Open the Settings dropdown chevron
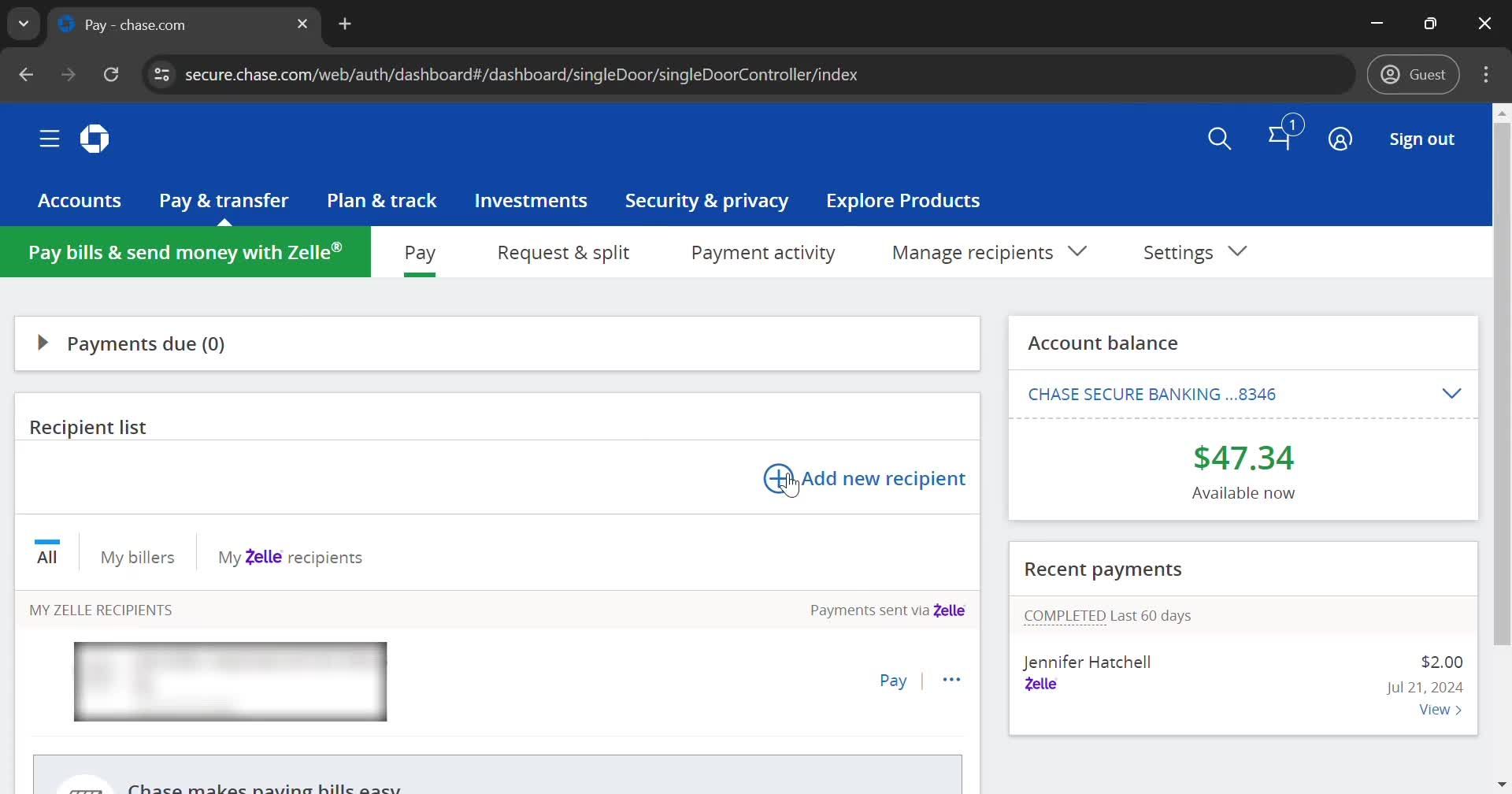Viewport: 1512px width, 794px height. tap(1238, 251)
